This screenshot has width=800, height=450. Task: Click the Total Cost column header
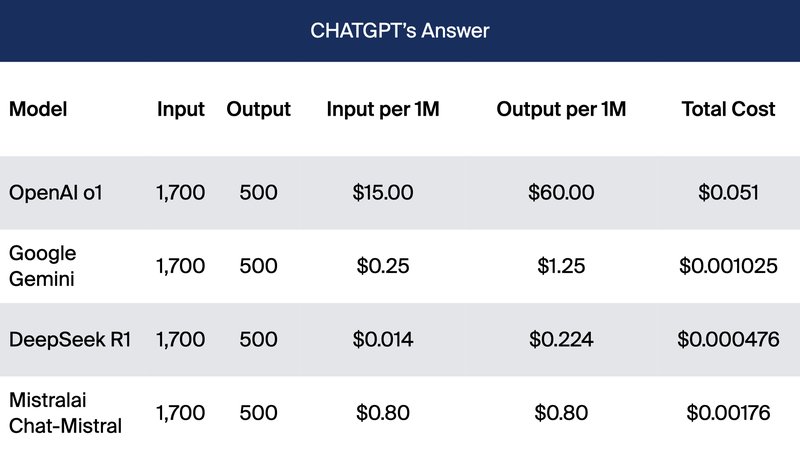[728, 110]
